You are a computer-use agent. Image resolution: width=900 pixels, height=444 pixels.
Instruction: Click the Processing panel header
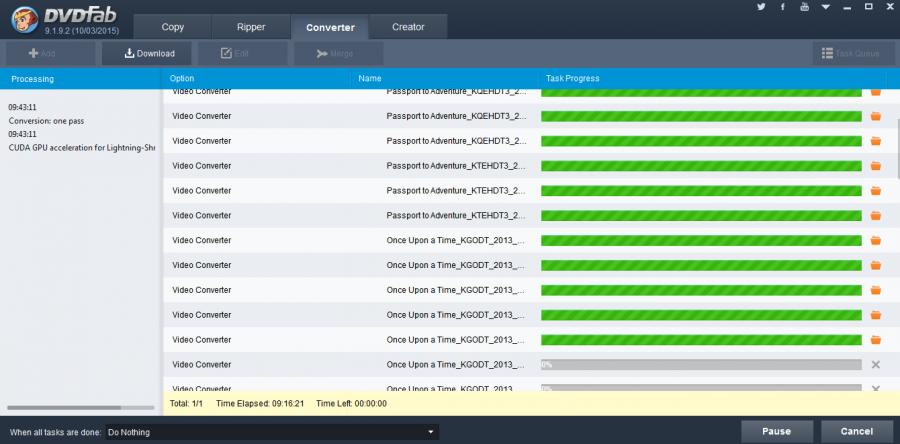click(80, 79)
